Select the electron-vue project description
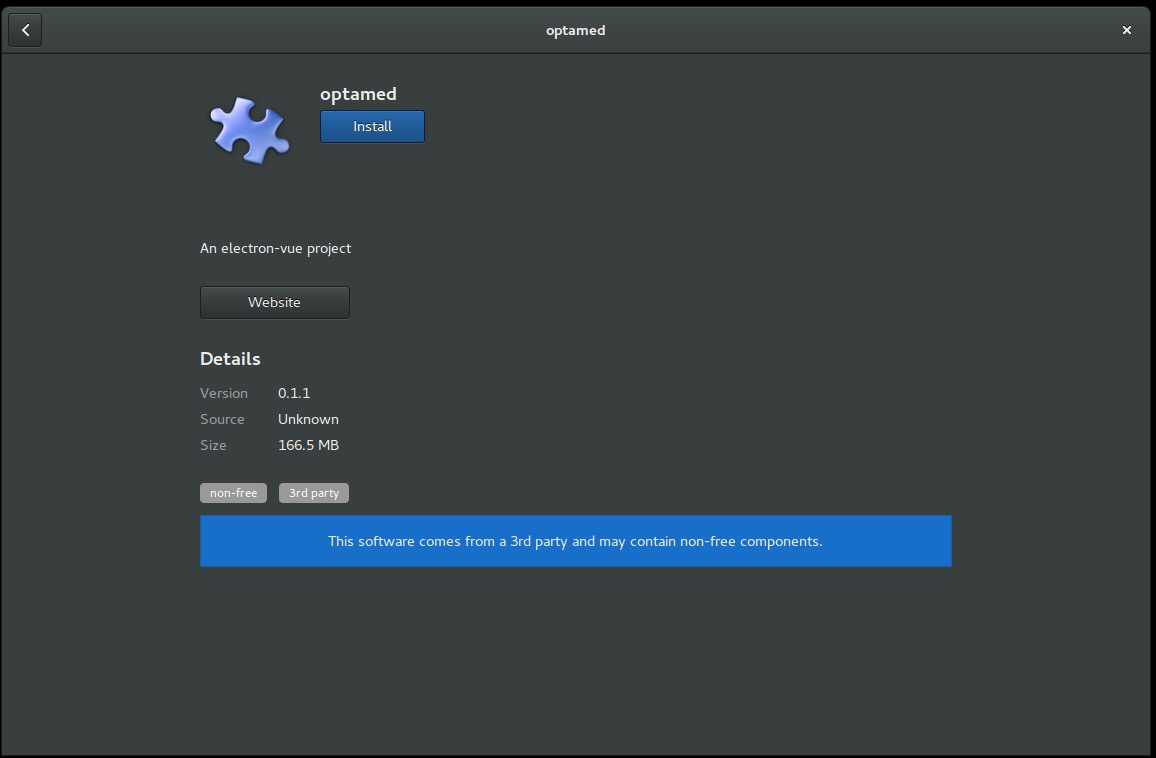This screenshot has height=758, width=1156. coord(275,248)
